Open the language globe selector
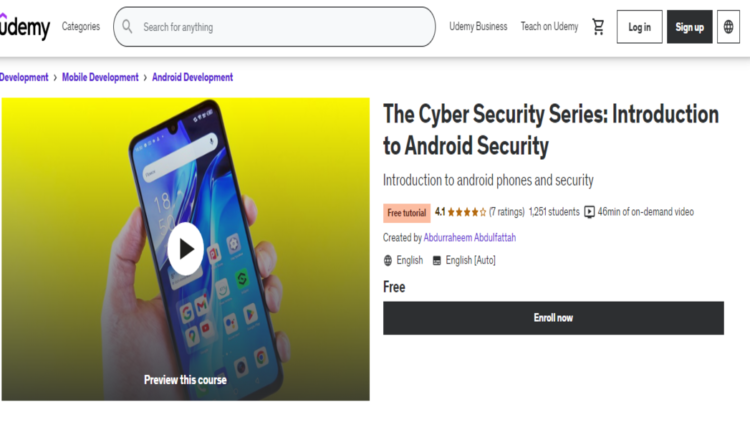750x430 pixels. pos(728,27)
